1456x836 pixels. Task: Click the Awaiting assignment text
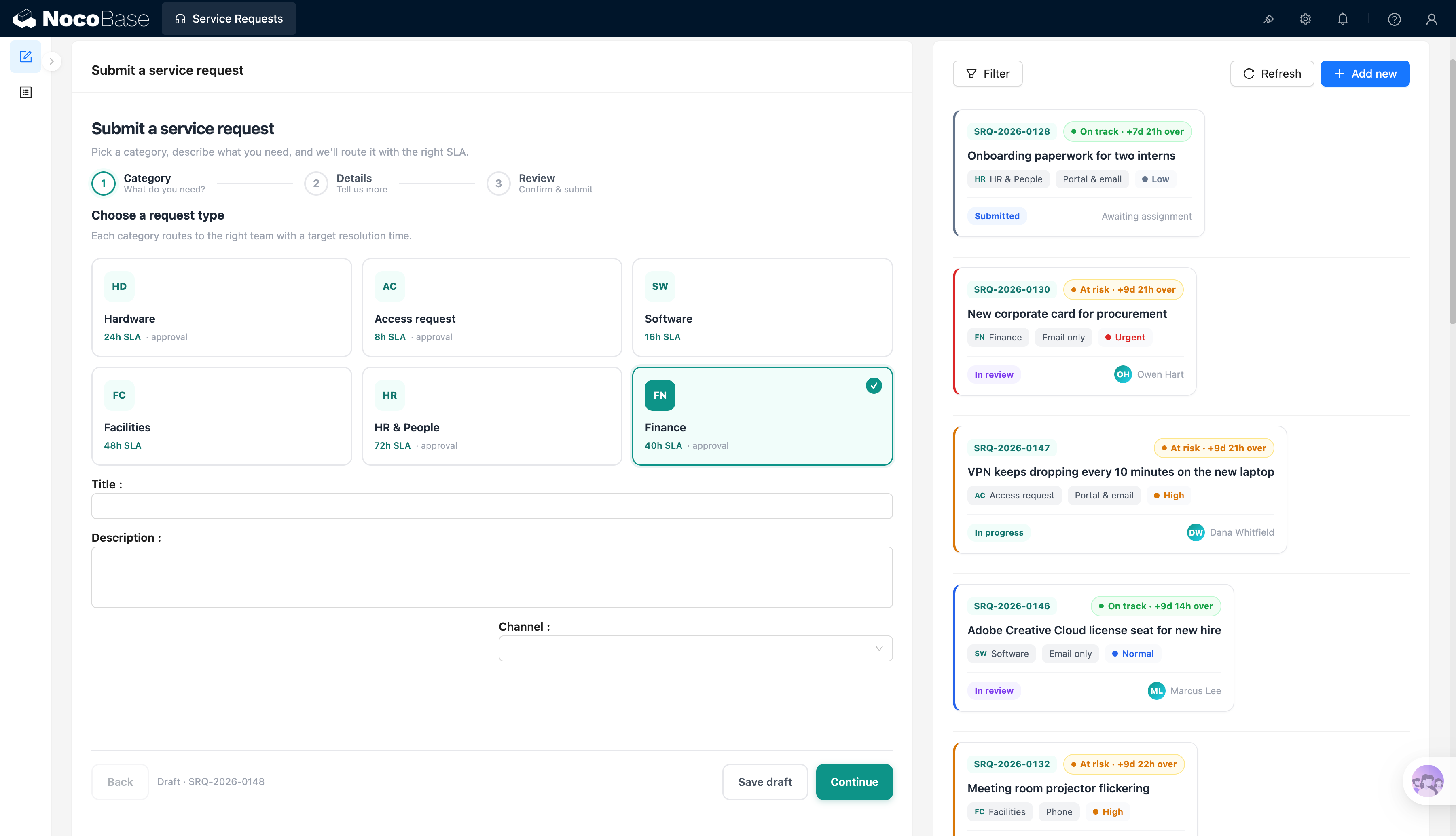click(x=1147, y=216)
